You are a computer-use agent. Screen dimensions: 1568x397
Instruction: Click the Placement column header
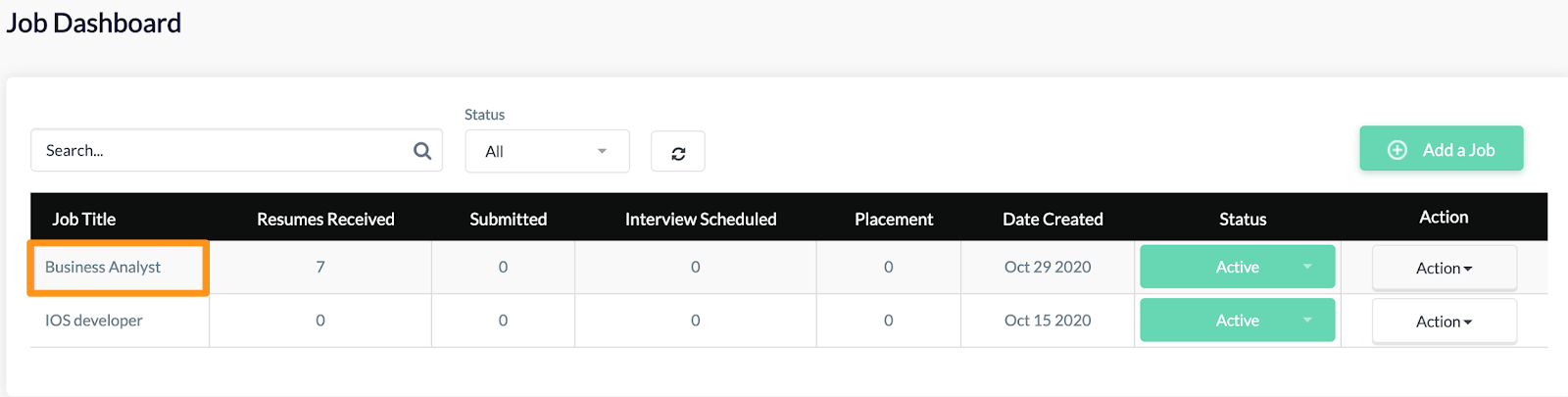click(x=894, y=219)
